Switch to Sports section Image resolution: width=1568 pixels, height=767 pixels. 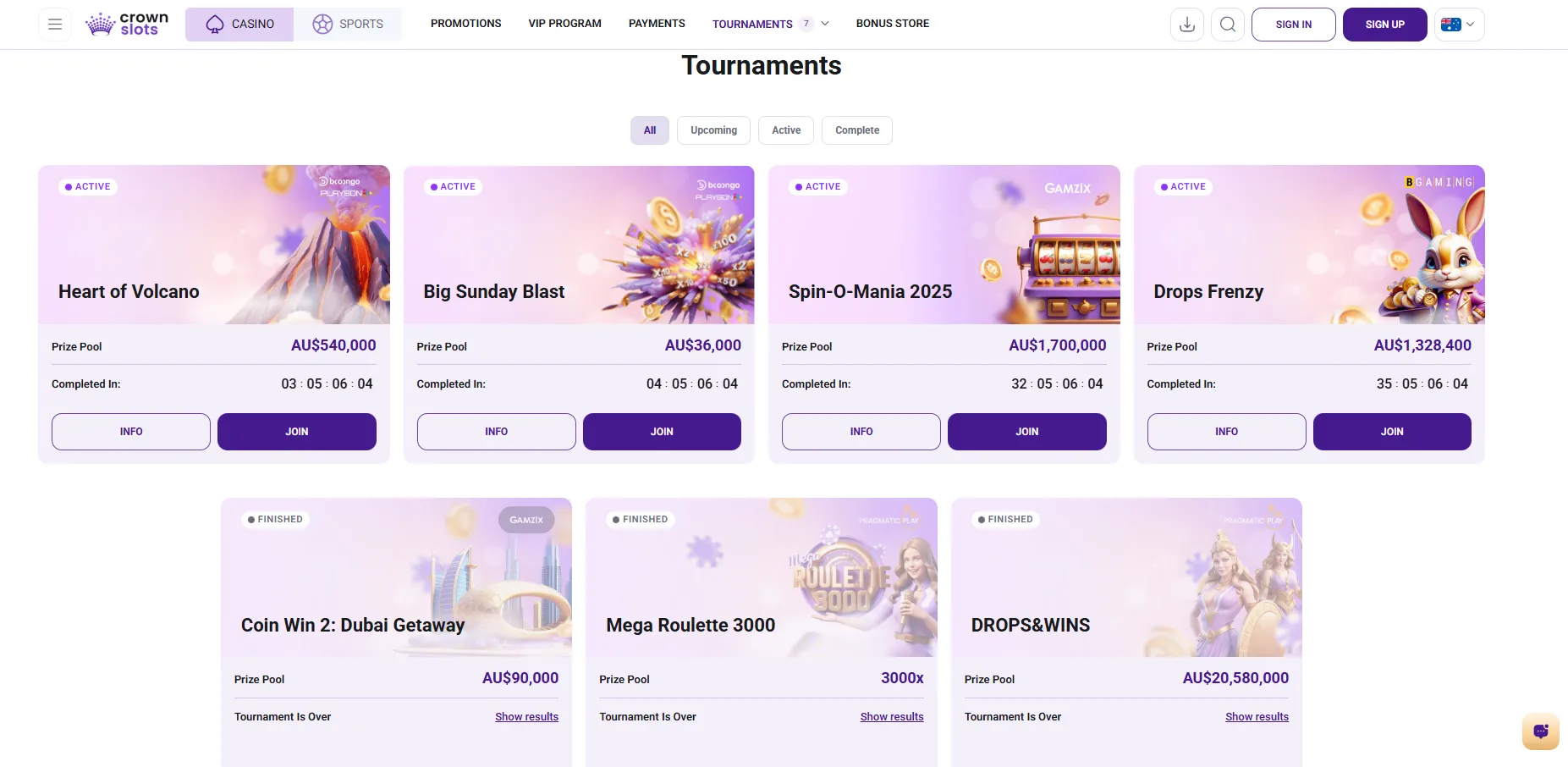click(348, 25)
